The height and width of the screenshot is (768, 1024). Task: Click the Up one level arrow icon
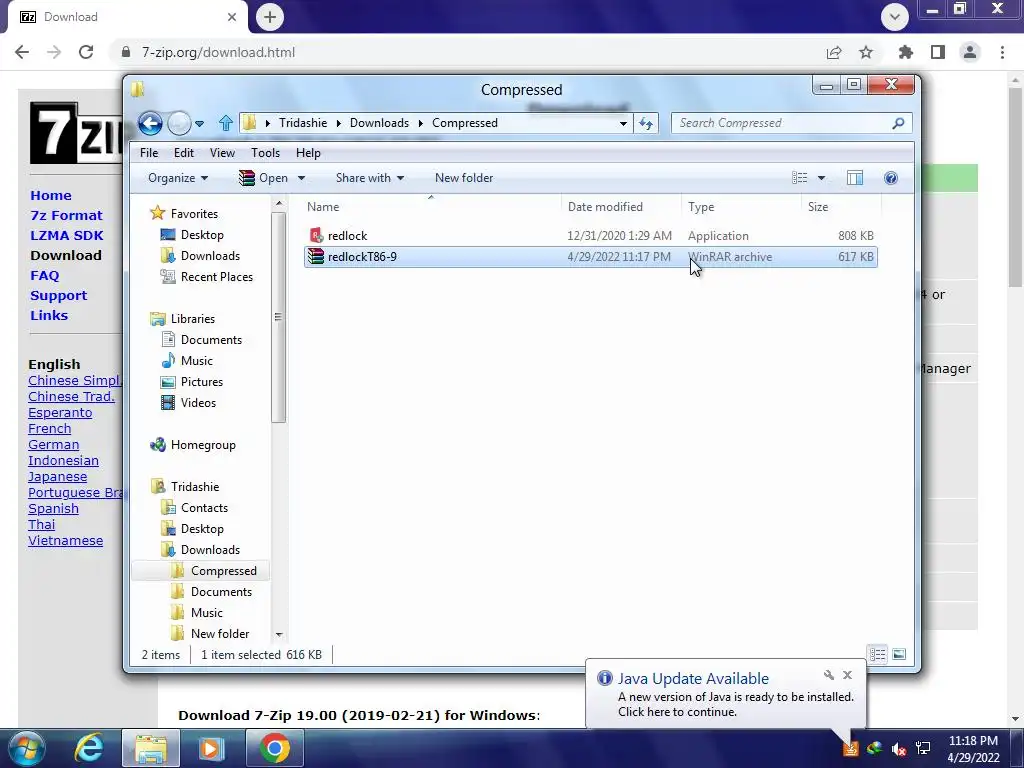225,123
